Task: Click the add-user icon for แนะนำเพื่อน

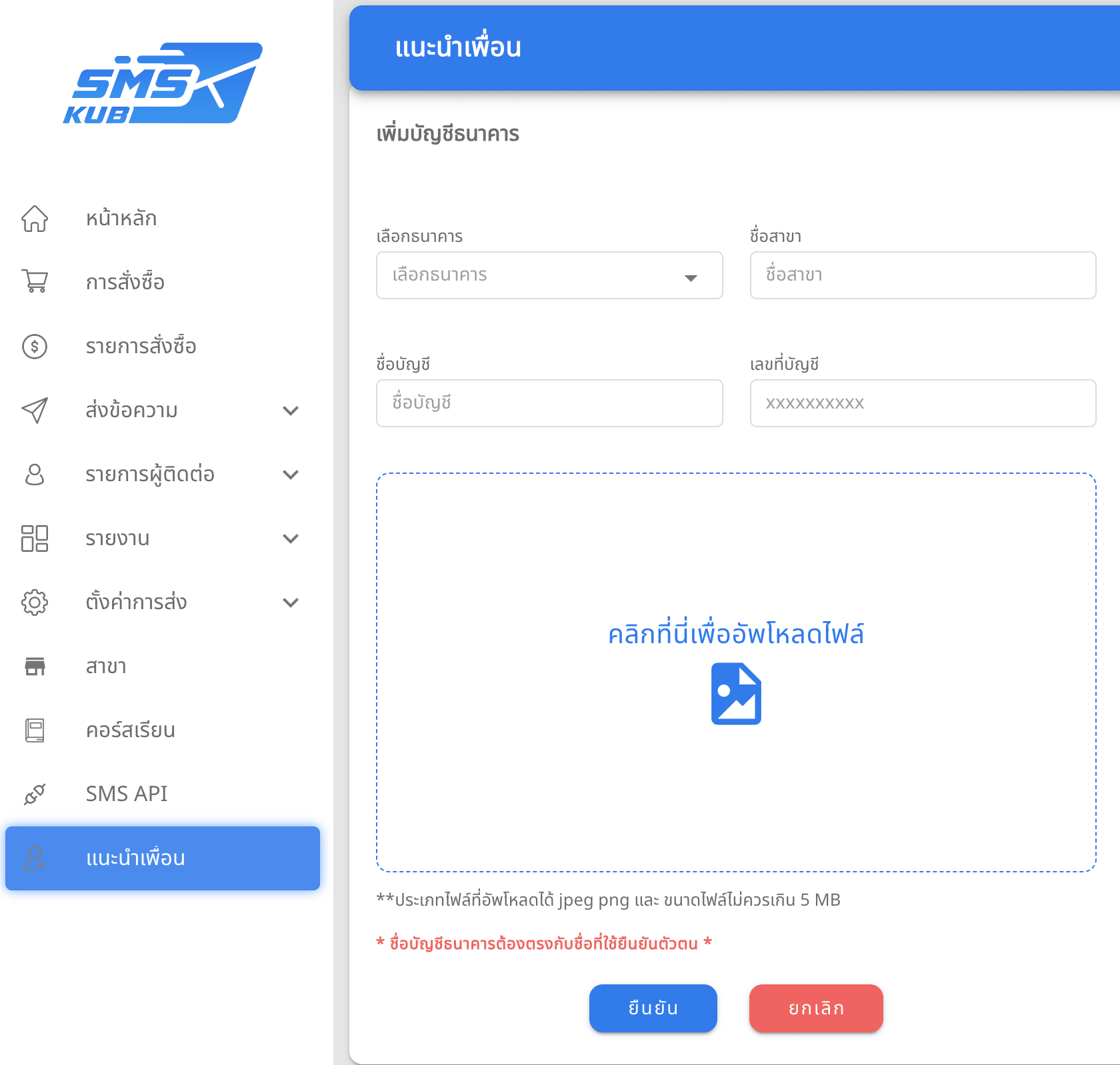Action: tap(35, 858)
